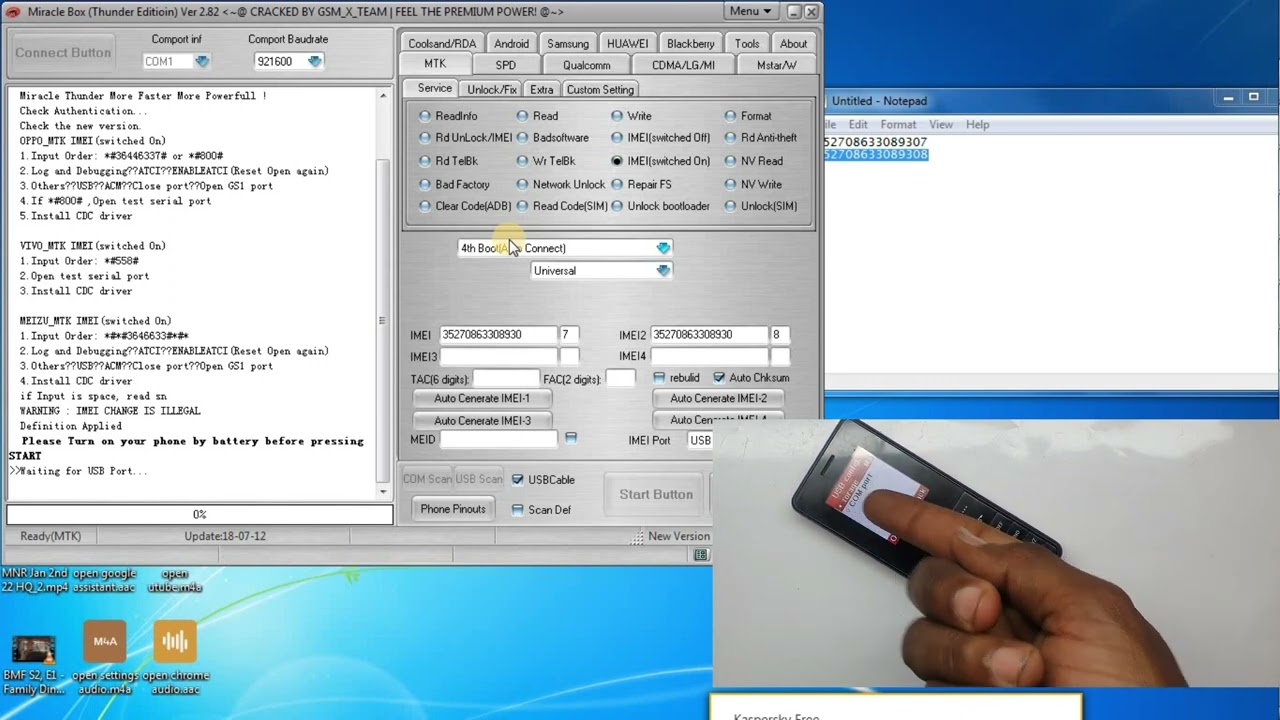Select the NV Write option
This screenshot has height=720, width=1280.
pyautogui.click(x=730, y=184)
